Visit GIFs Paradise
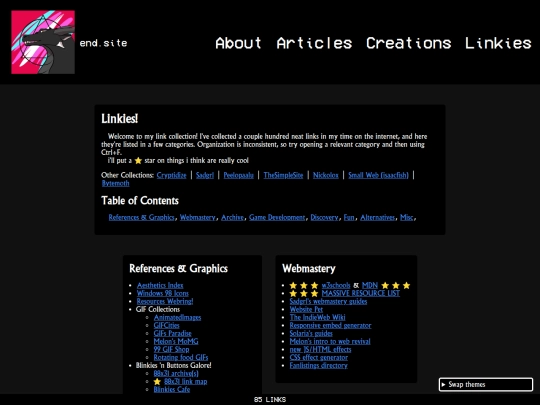Image resolution: width=540 pixels, height=405 pixels. (172, 333)
